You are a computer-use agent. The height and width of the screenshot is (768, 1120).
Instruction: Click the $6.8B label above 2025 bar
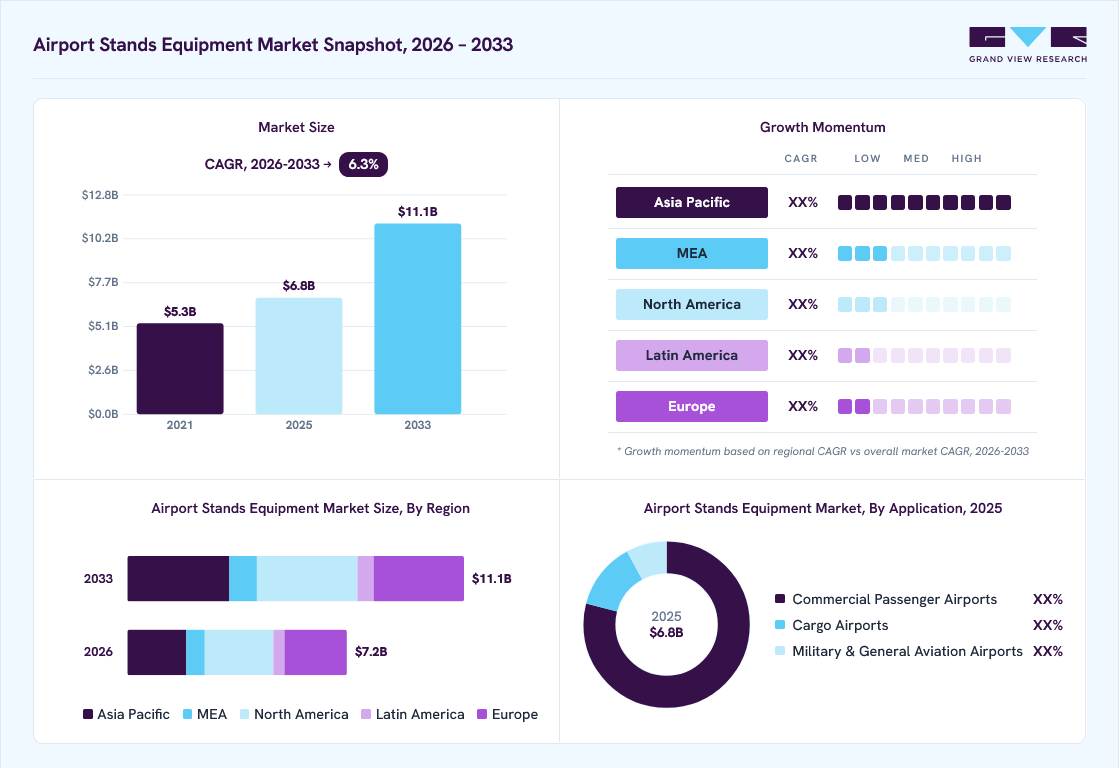tap(299, 286)
